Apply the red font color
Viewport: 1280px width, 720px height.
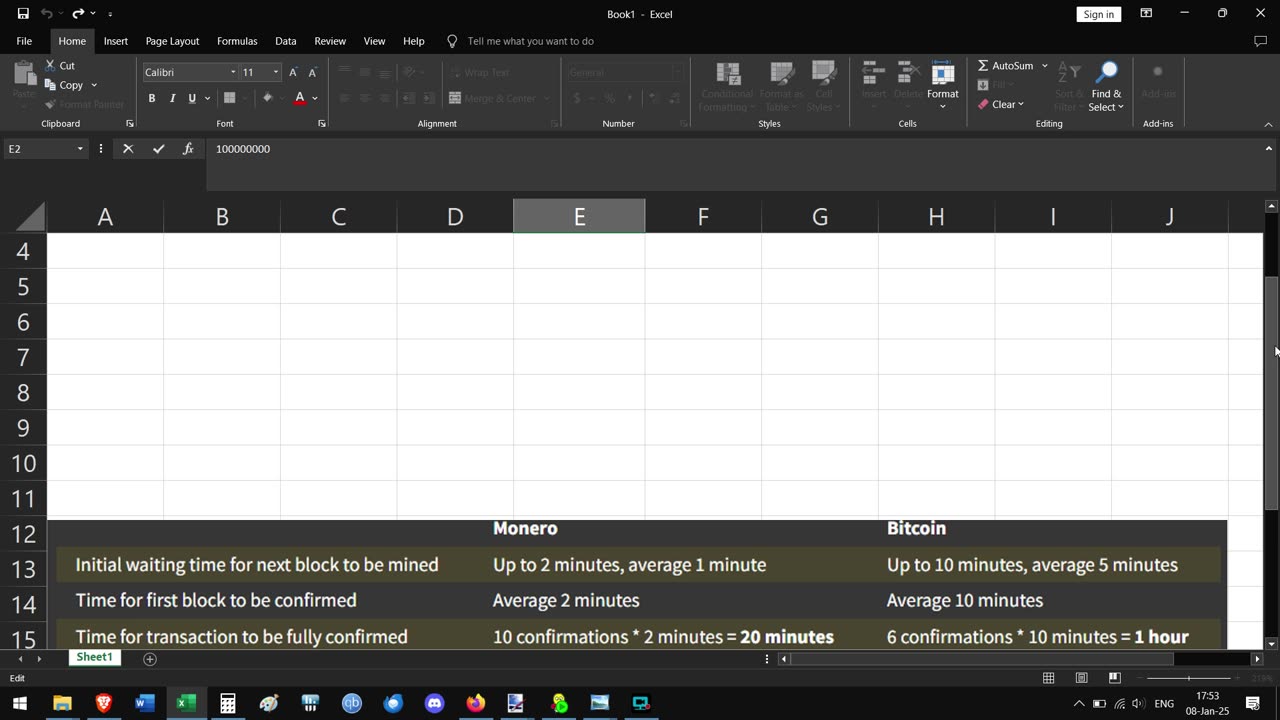coord(299,98)
